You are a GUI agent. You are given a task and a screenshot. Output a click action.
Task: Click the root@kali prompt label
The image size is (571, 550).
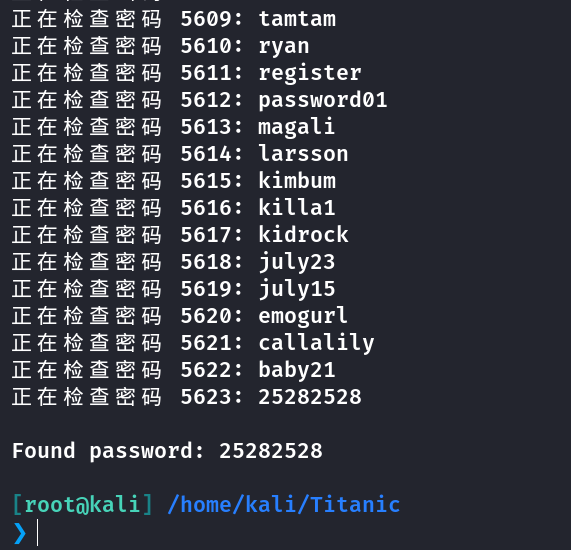[x=82, y=505]
